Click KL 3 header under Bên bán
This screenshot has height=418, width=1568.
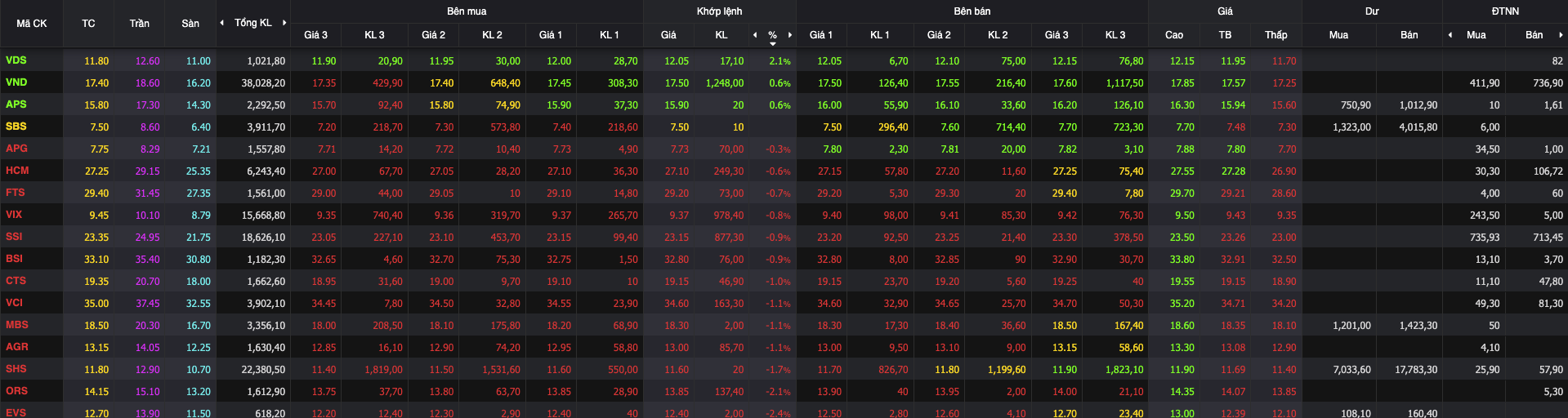[x=1115, y=35]
